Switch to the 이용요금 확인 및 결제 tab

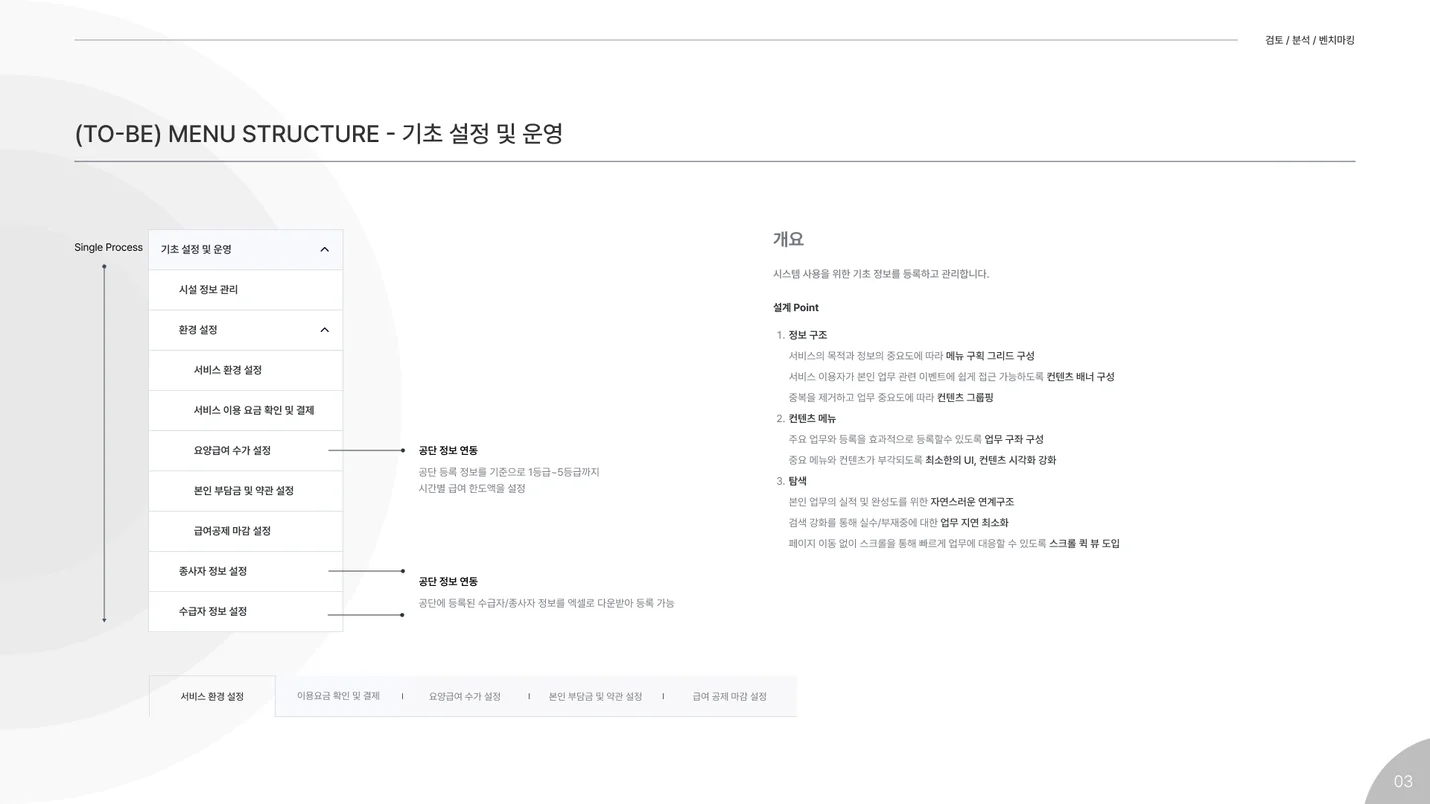[338, 696]
